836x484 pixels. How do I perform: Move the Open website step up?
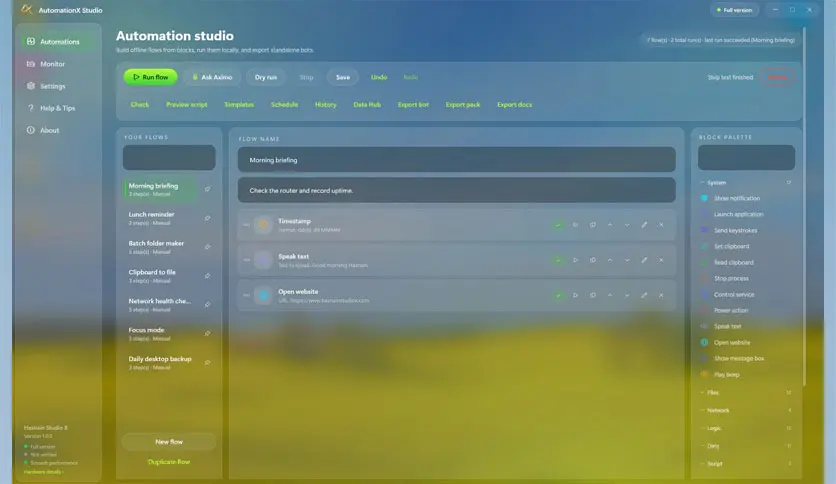pos(609,295)
